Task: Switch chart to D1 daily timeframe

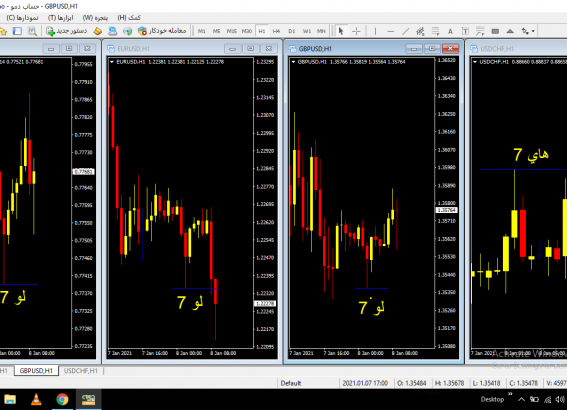Action: pos(291,31)
